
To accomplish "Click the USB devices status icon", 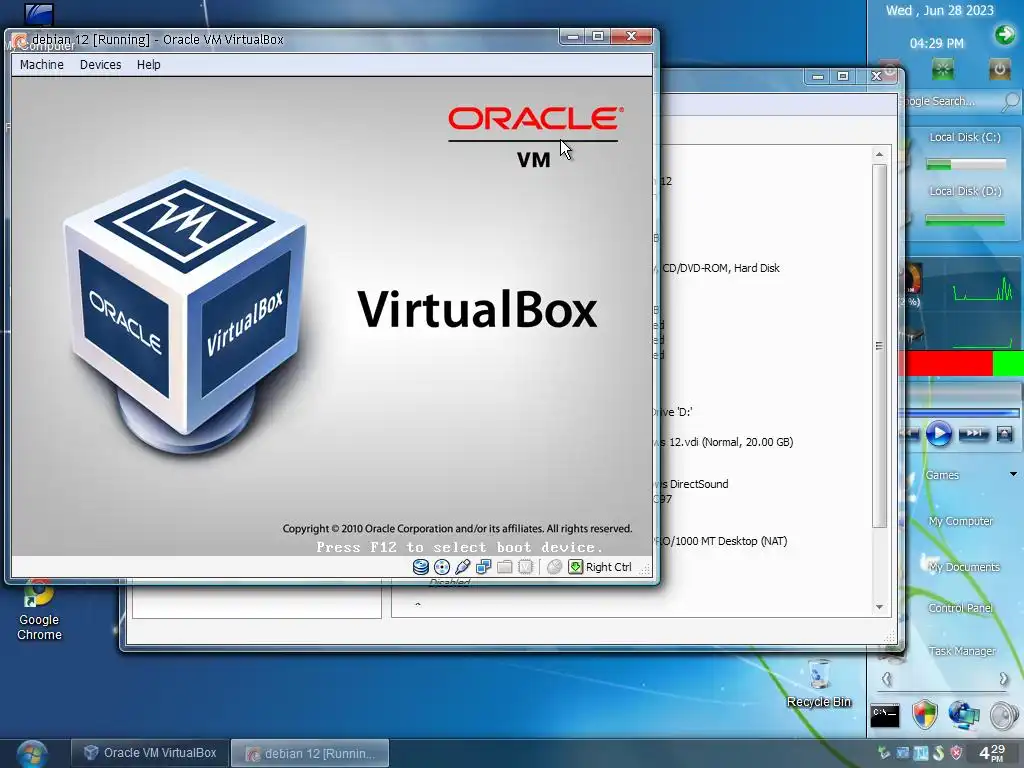I will tap(463, 567).
